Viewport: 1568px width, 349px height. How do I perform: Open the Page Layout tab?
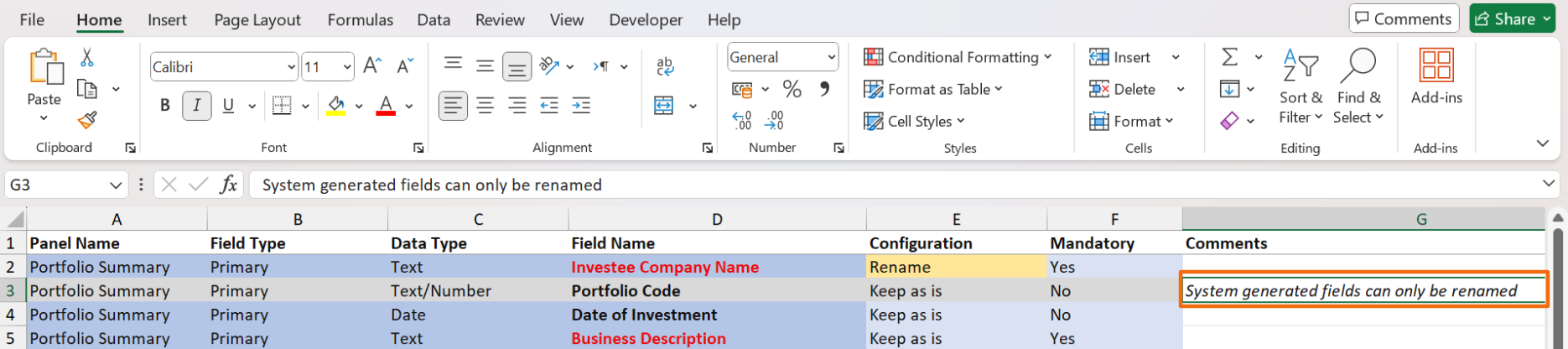tap(257, 20)
